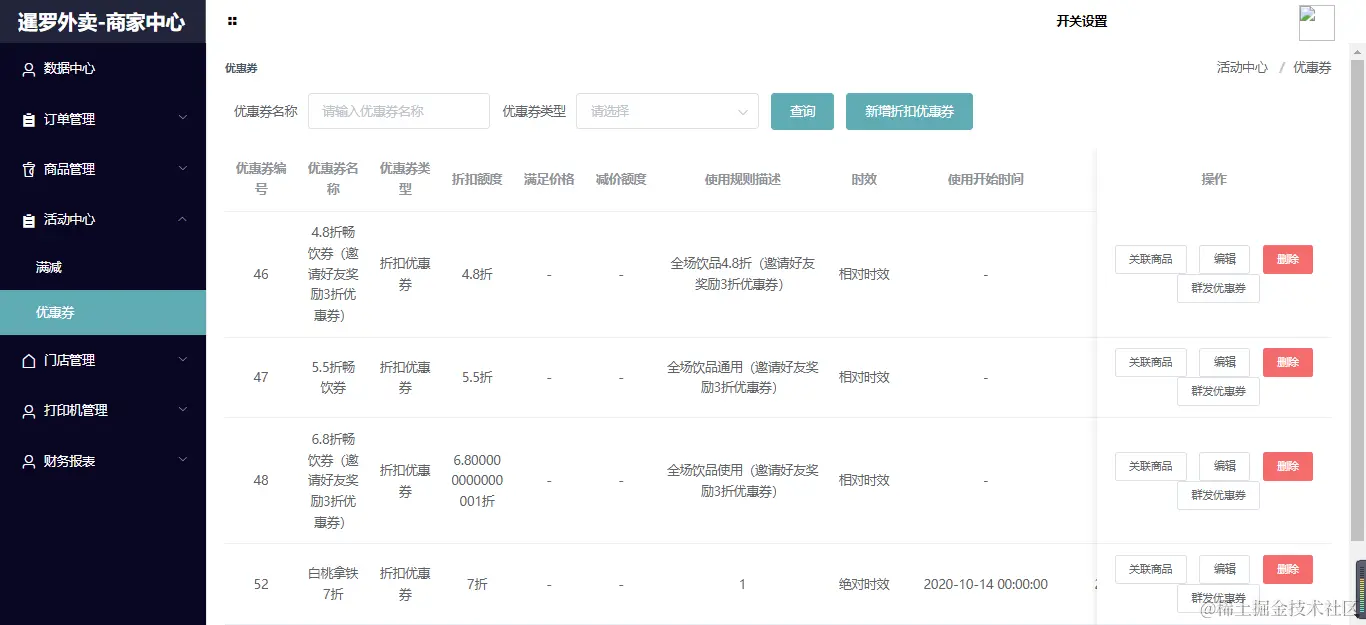
Task: Click the 财务报表 user icon
Action: point(29,462)
